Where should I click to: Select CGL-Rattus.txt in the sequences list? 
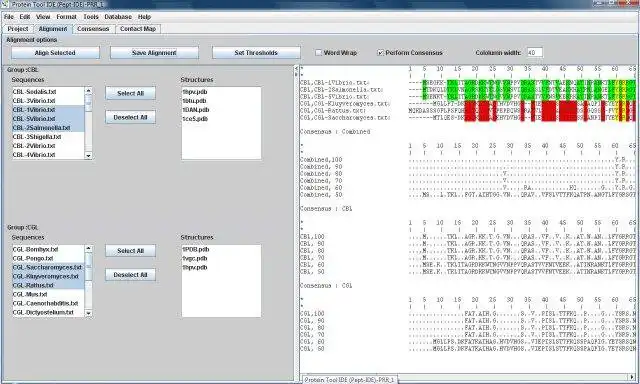(48, 285)
